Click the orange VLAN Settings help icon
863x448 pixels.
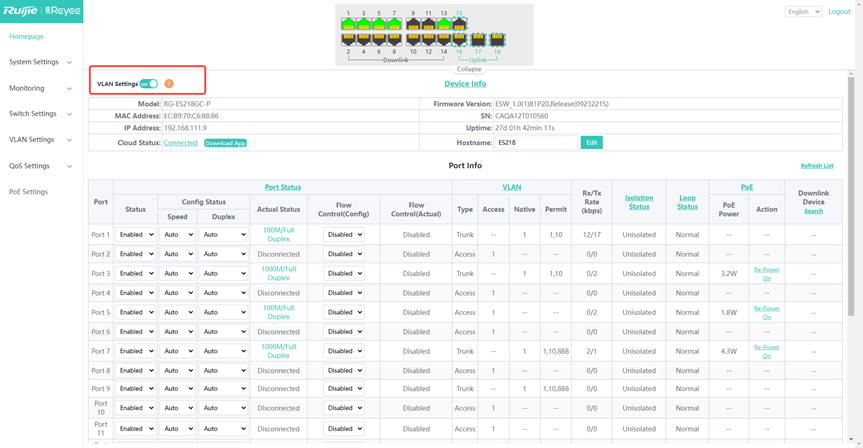point(169,84)
